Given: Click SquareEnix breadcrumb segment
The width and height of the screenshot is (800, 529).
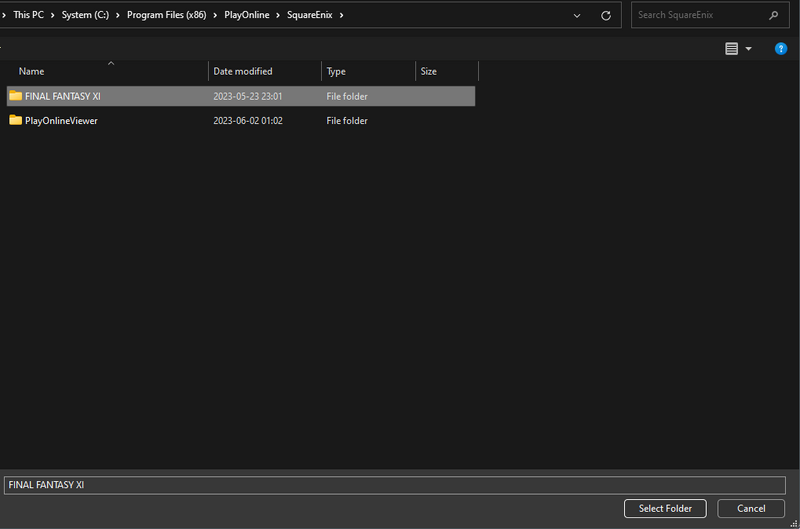Looking at the screenshot, I should (x=309, y=15).
